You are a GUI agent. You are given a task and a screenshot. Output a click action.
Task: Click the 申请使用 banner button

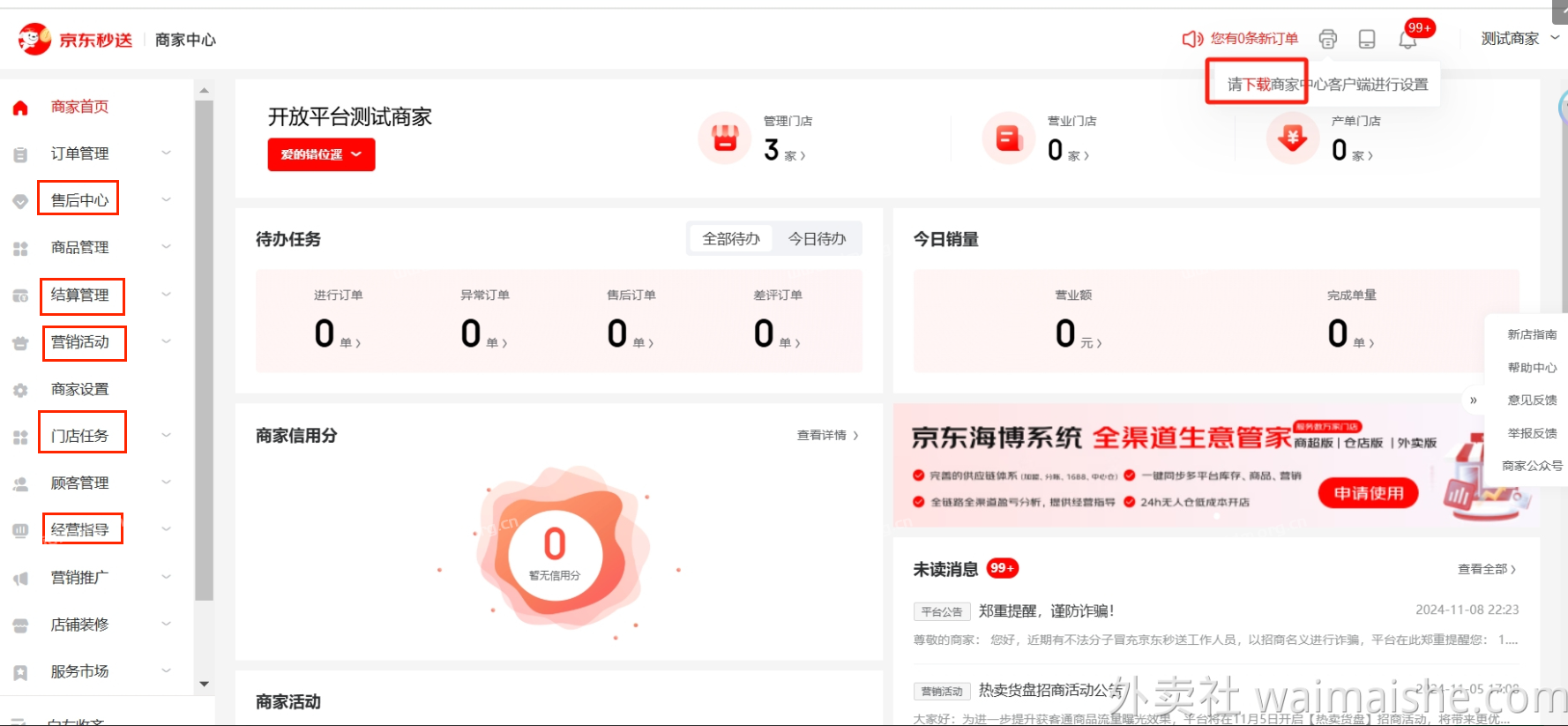coord(1368,493)
